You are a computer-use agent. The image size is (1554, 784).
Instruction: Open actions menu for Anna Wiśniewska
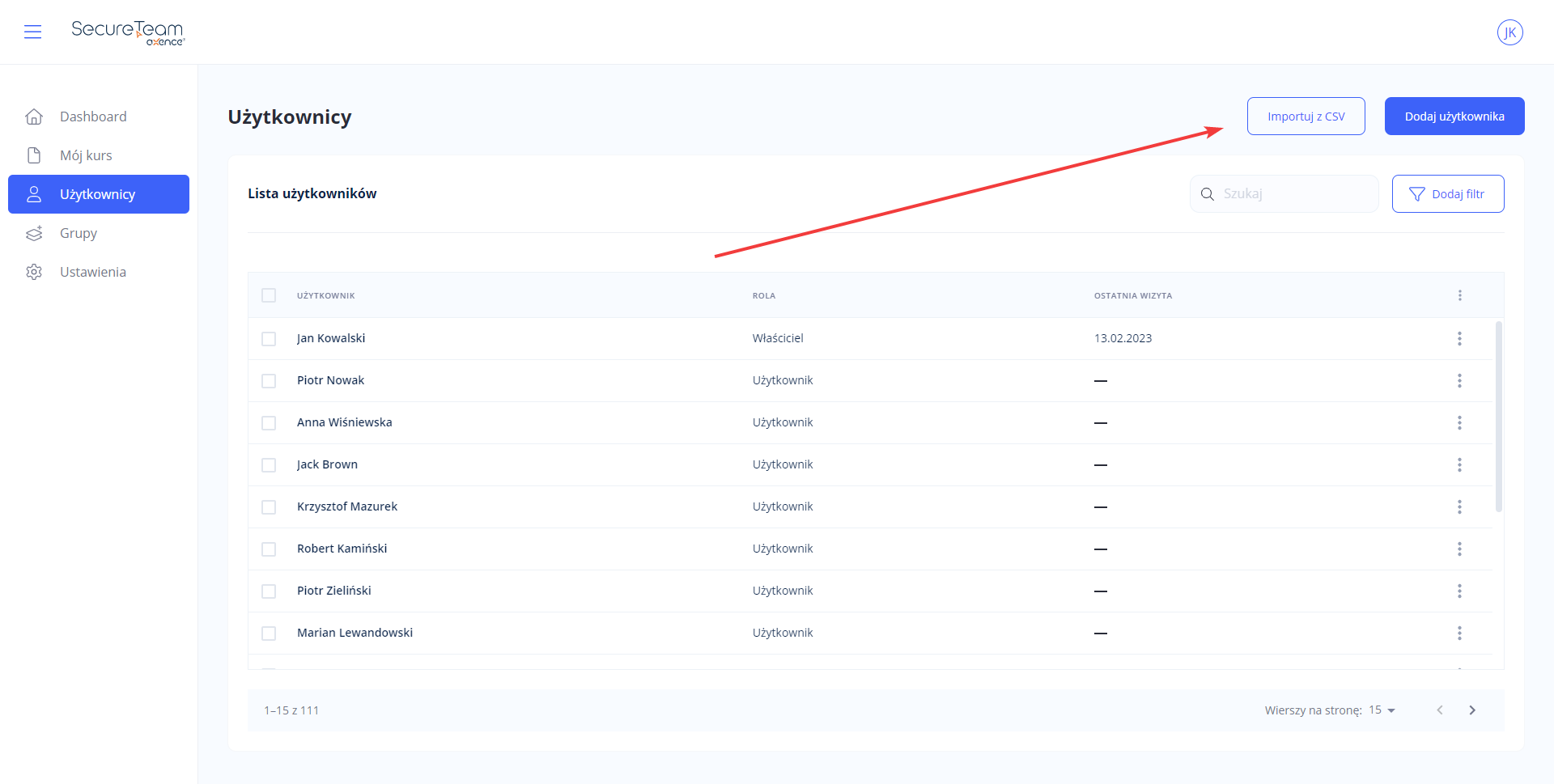point(1459,422)
